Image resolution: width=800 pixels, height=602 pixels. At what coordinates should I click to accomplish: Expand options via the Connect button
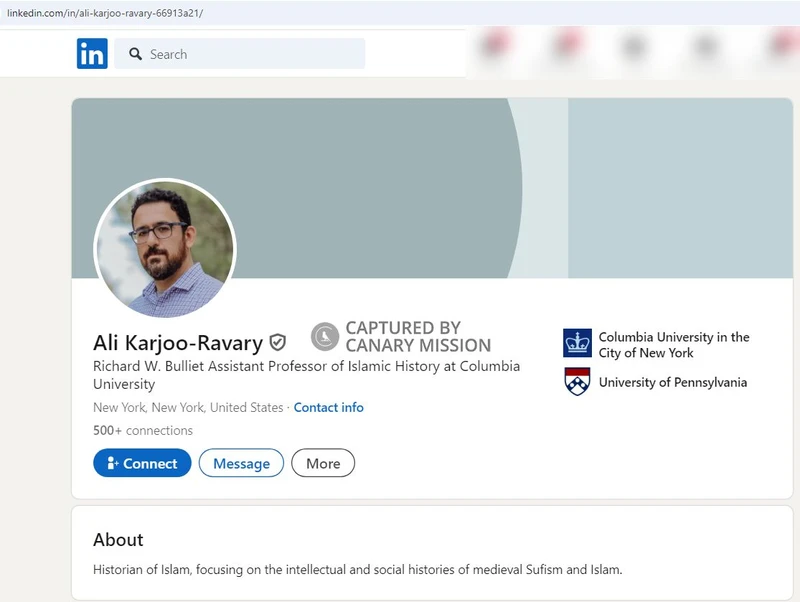pyautogui.click(x=142, y=463)
